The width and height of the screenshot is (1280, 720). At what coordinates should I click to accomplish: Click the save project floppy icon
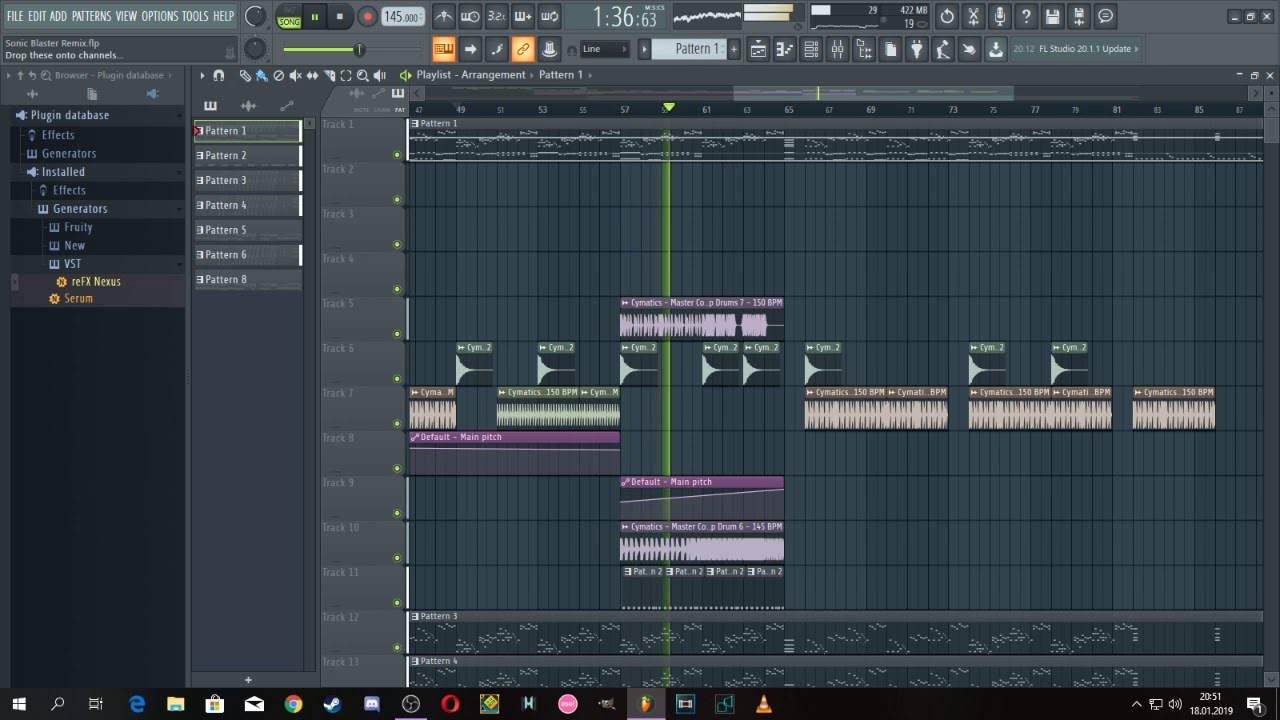tap(1052, 16)
